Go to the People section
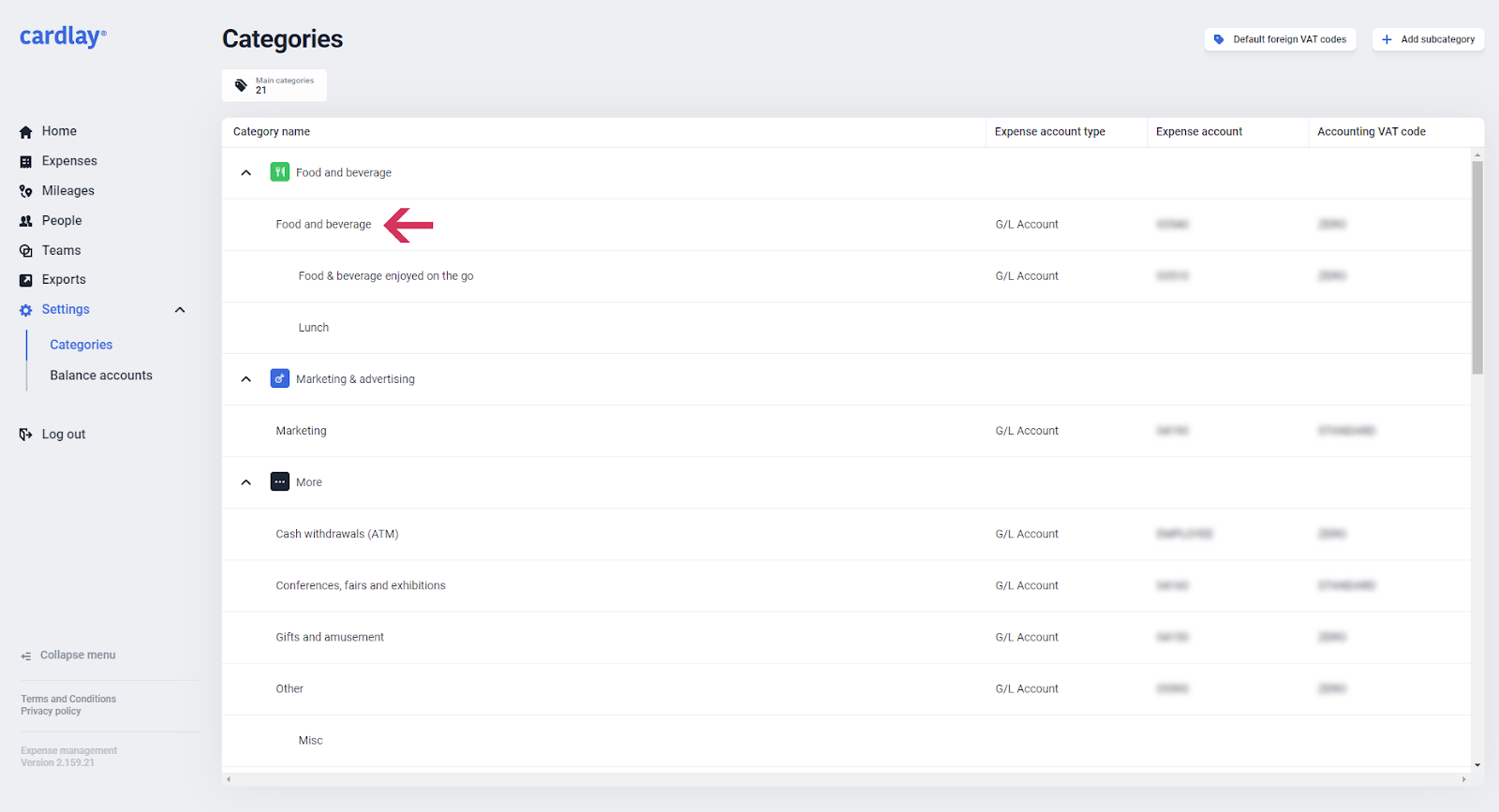1499x812 pixels. [62, 221]
